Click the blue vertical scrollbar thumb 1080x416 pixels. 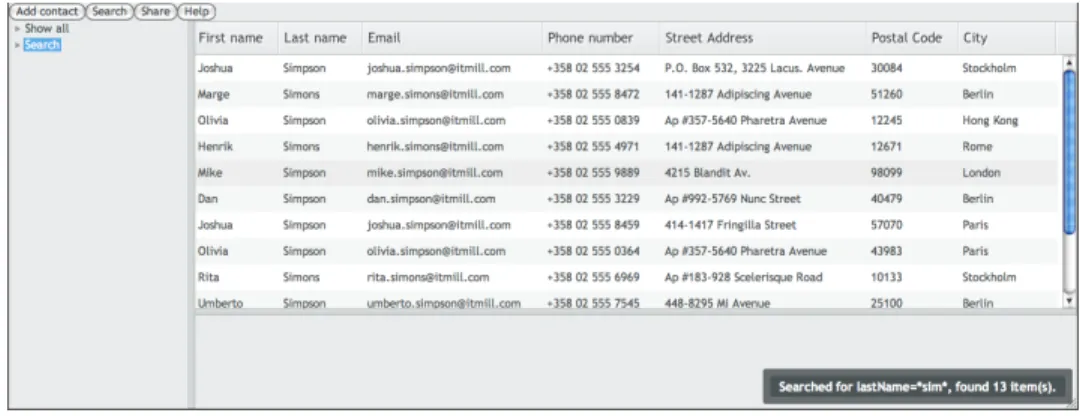coord(1069,152)
